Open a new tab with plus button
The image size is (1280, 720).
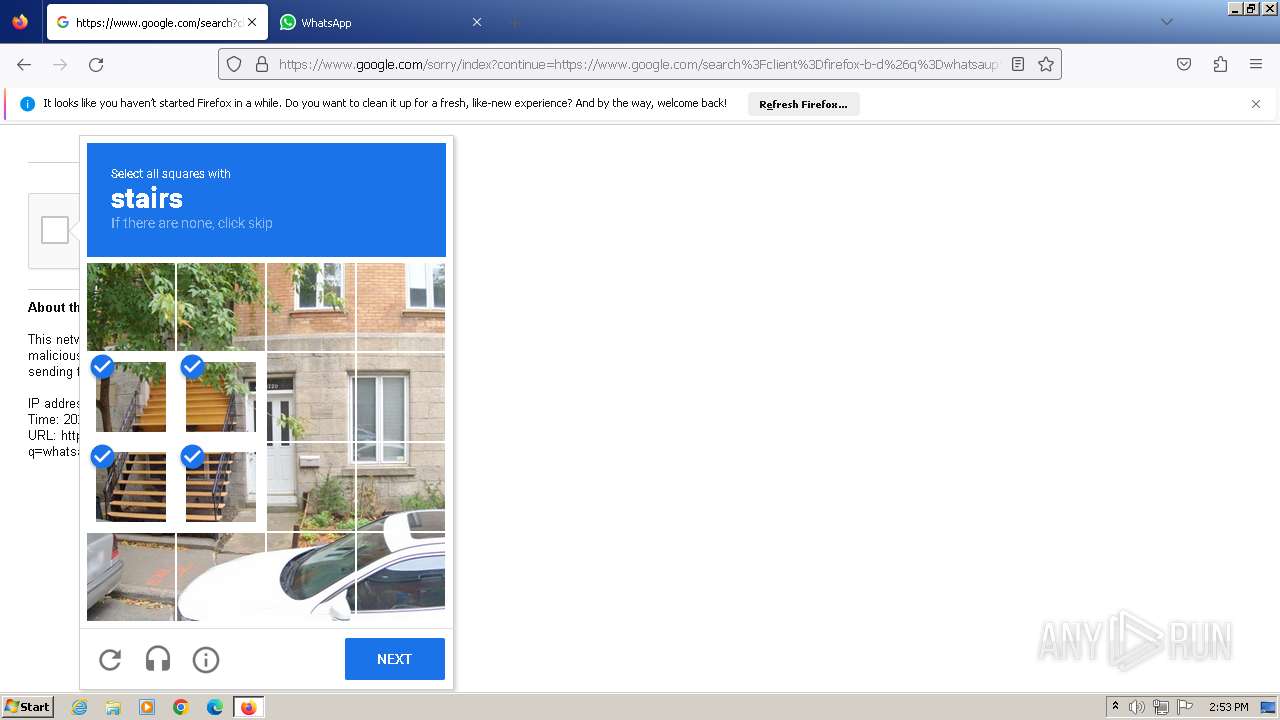514,22
